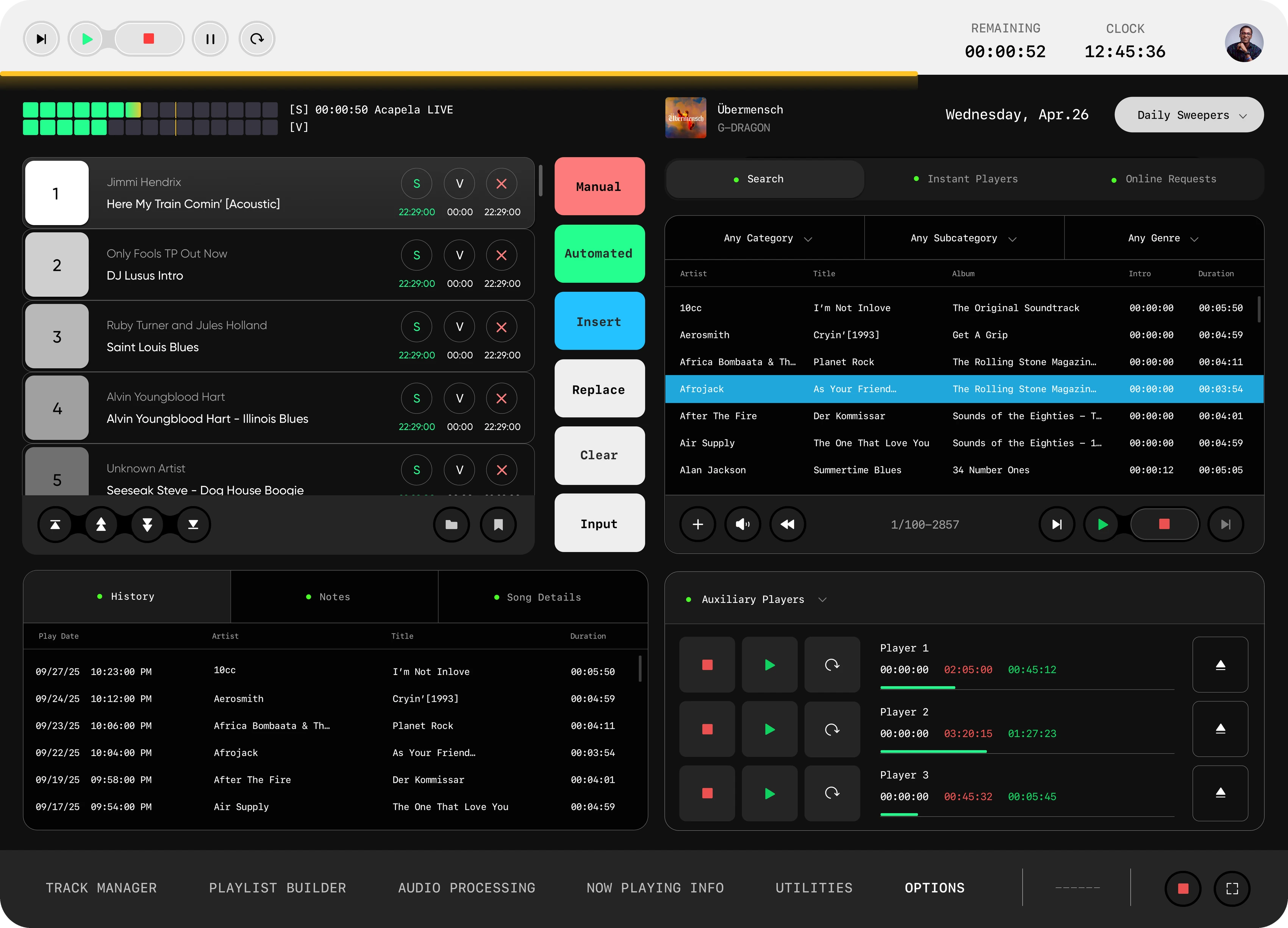Select Manual mode
Viewport: 1288px width, 928px height.
(600, 186)
